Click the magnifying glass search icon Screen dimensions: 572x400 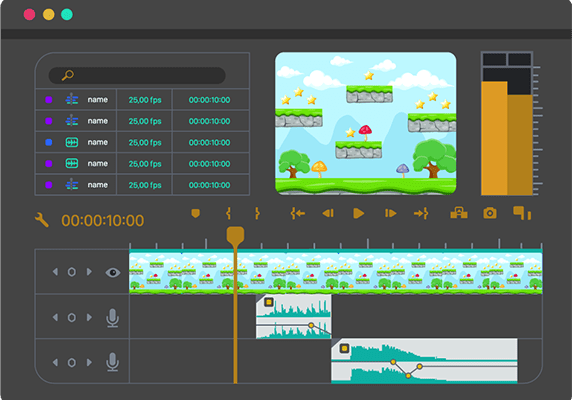(68, 75)
